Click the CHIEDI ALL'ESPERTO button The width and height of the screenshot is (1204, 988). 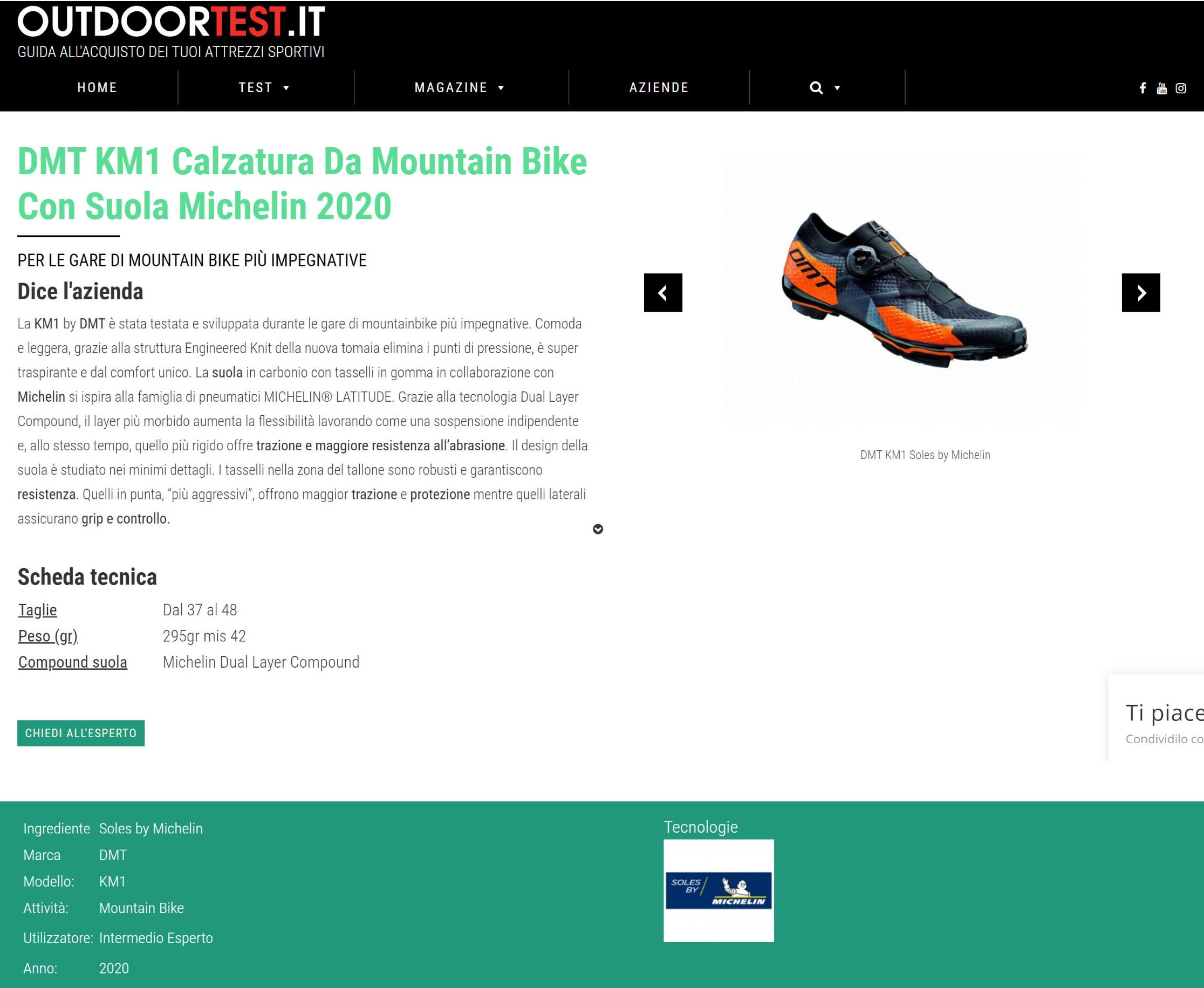81,733
